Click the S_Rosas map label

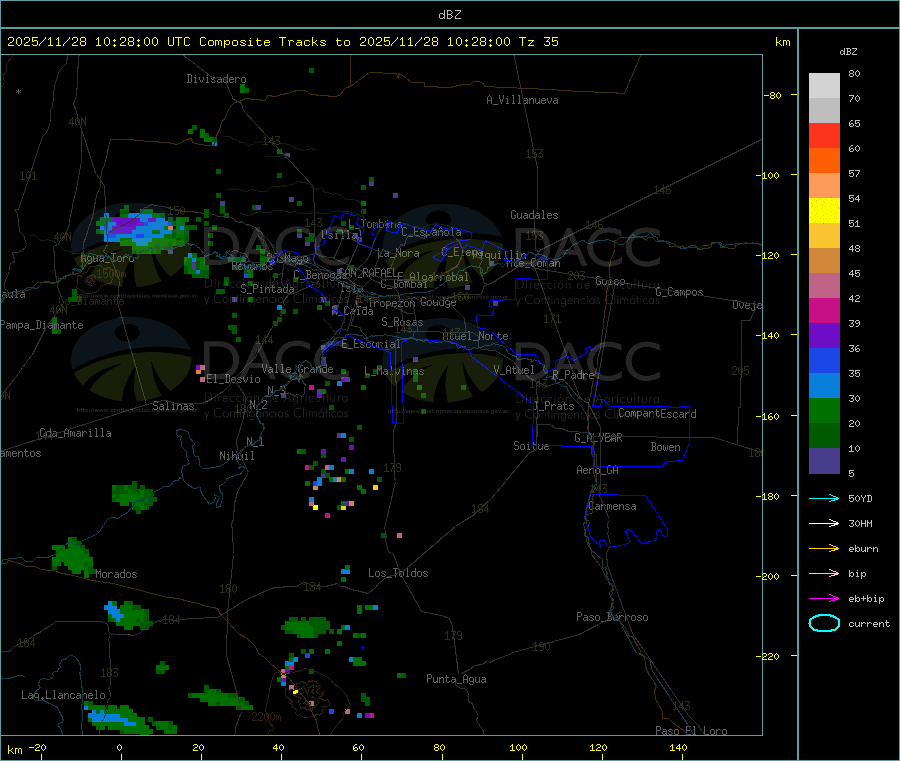pyautogui.click(x=402, y=322)
